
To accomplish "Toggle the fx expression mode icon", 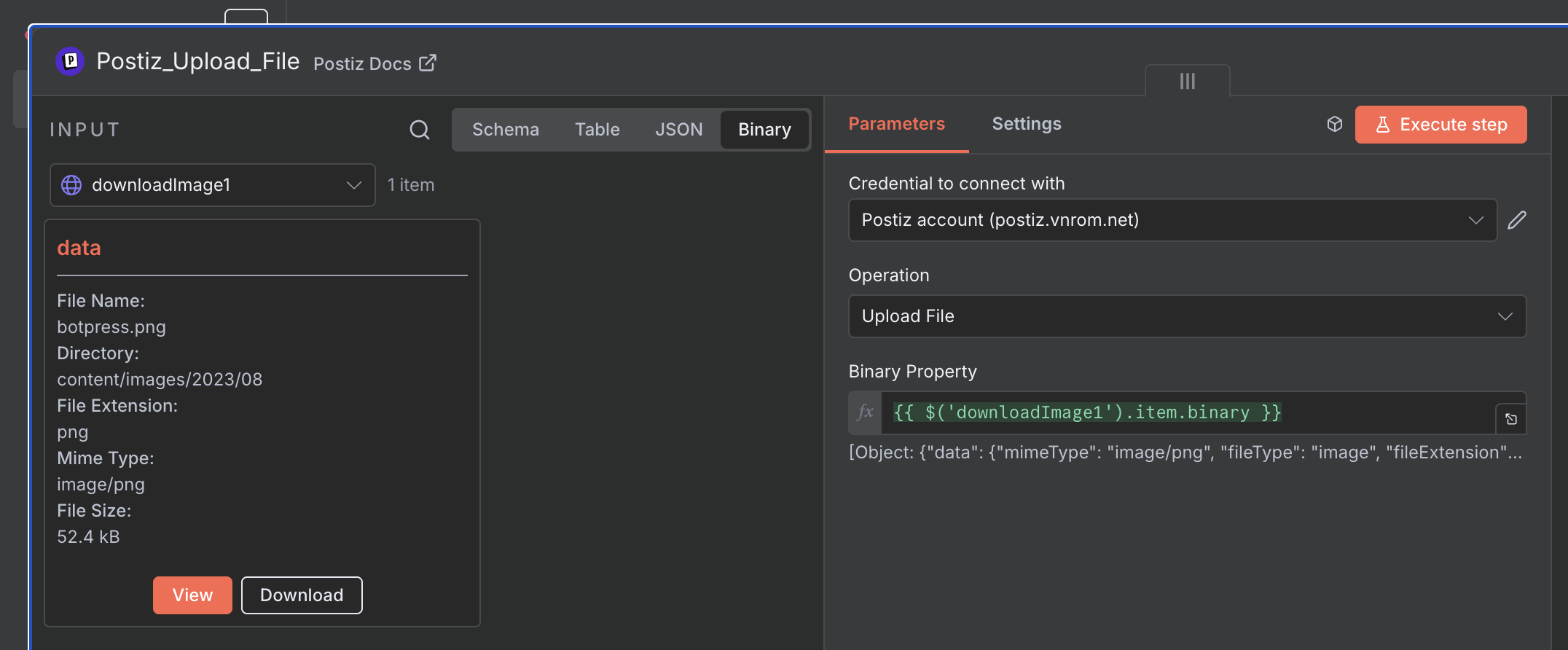I will click(x=865, y=412).
